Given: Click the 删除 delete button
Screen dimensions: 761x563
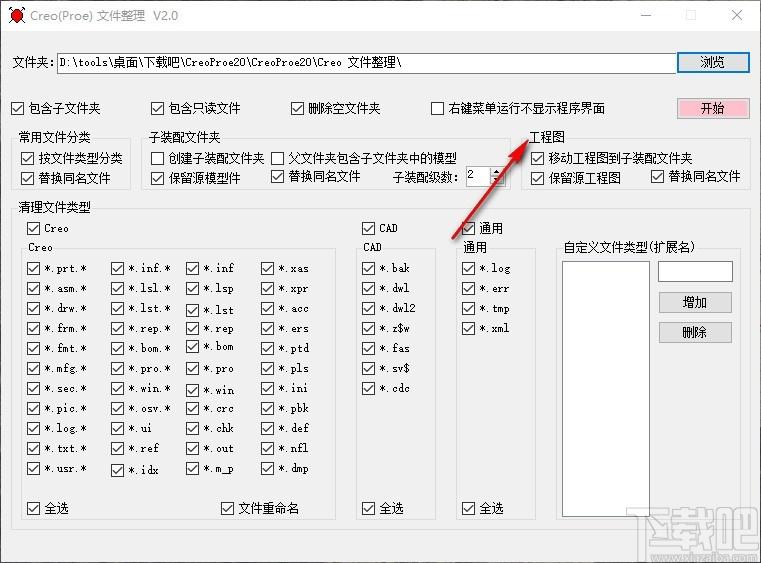Looking at the screenshot, I should point(695,332).
